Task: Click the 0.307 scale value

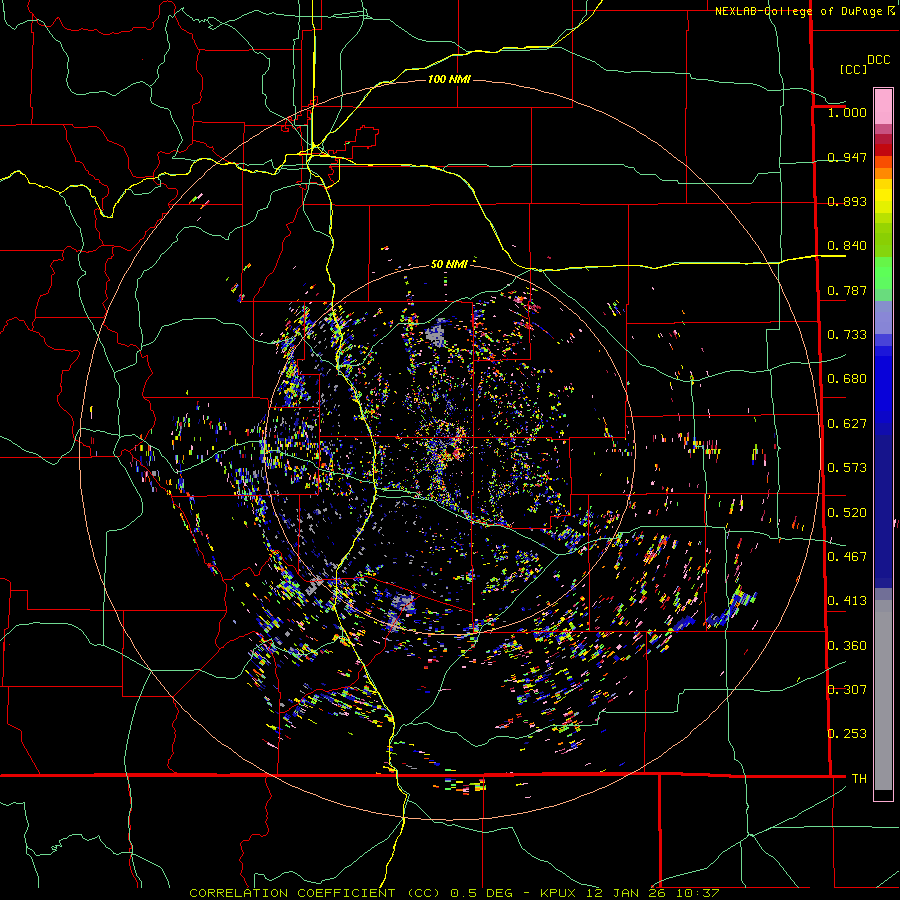Action: click(x=847, y=690)
